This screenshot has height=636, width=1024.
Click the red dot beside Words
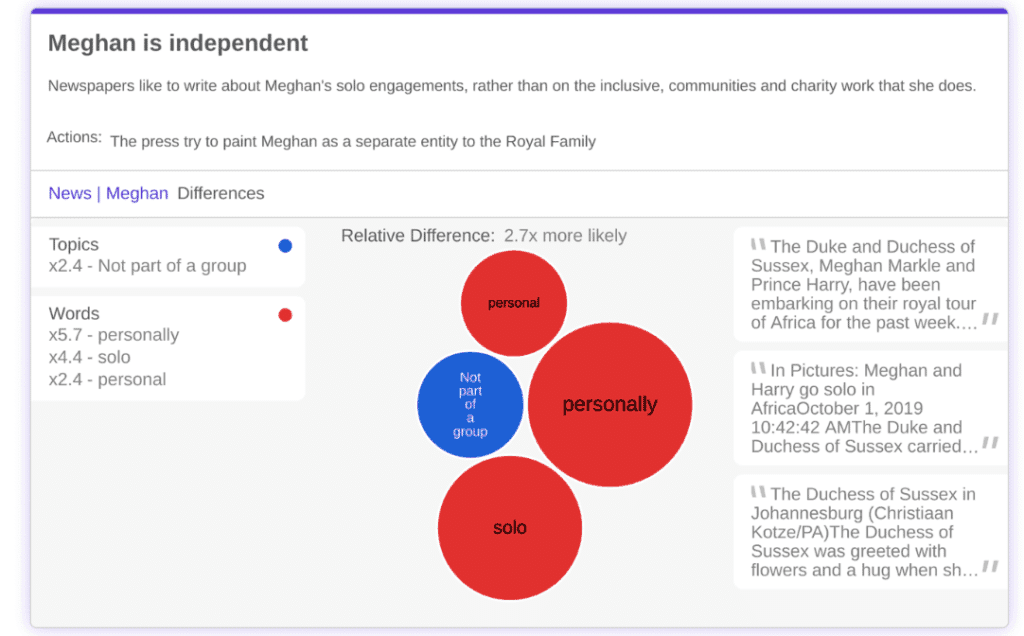[285, 315]
